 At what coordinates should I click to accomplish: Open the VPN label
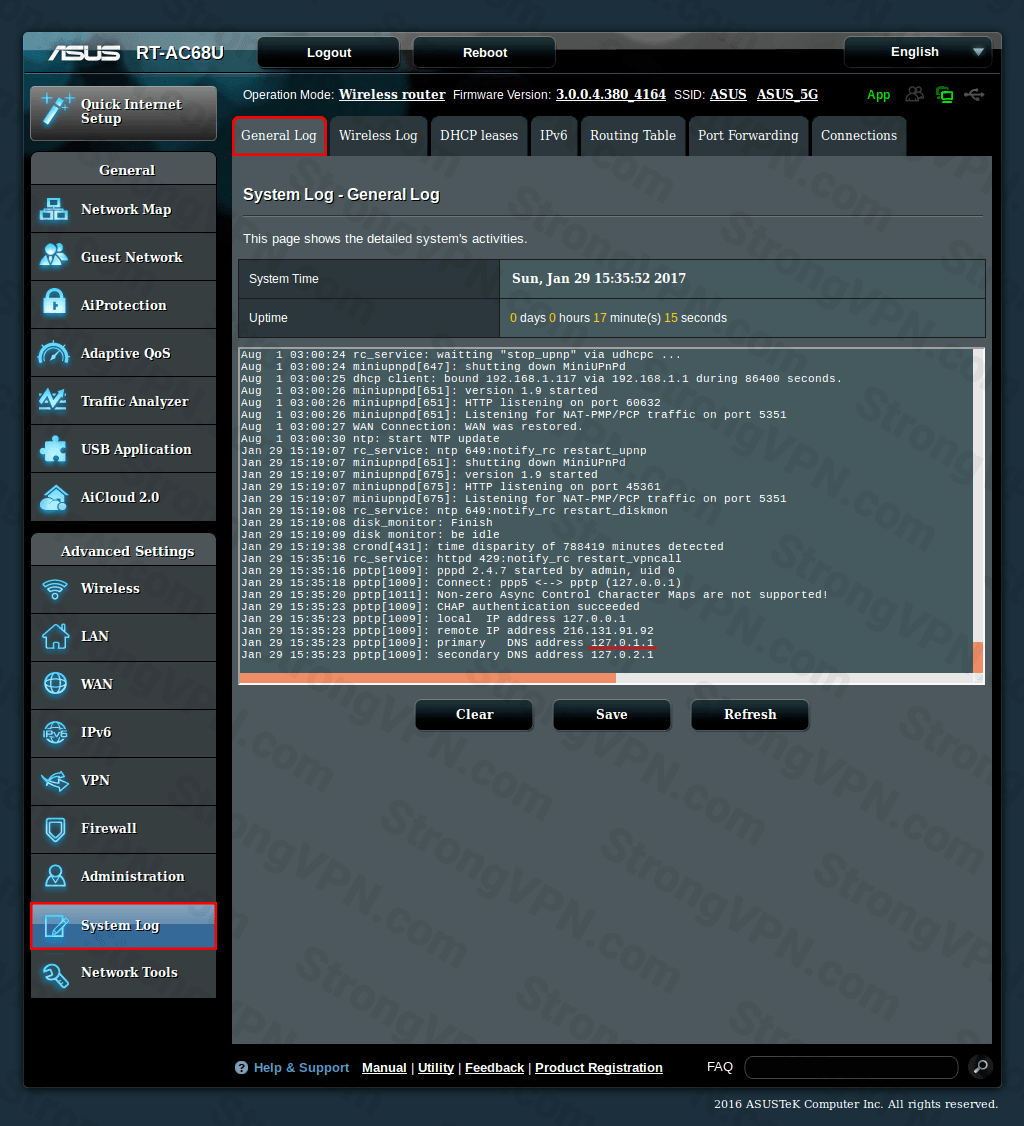[x=95, y=780]
